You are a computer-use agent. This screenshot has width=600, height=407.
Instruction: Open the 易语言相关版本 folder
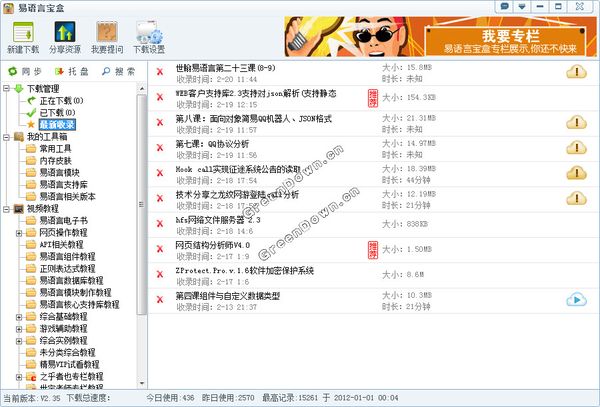point(67,197)
